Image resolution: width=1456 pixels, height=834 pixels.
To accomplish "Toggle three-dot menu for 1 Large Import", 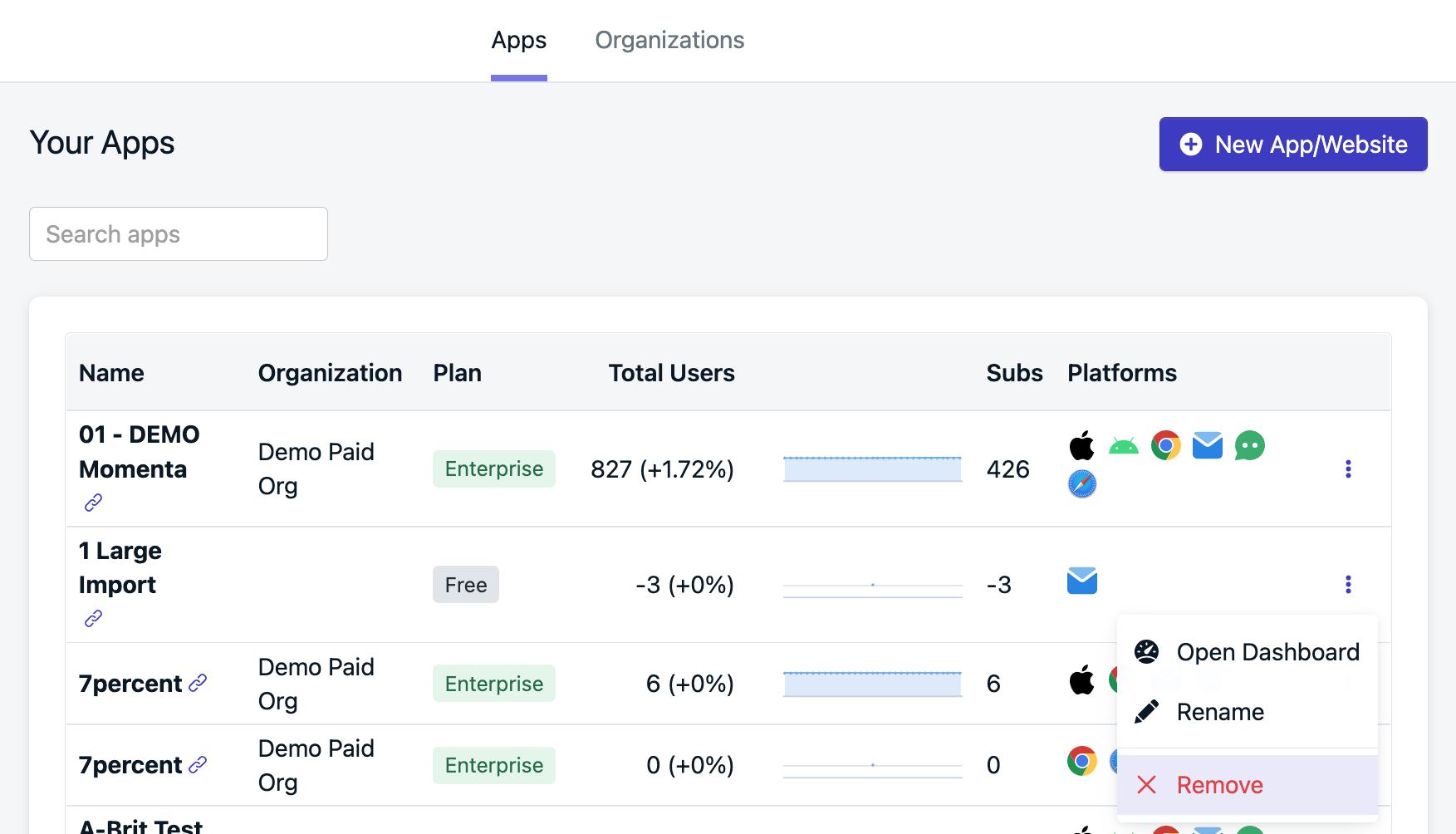I will tap(1347, 585).
